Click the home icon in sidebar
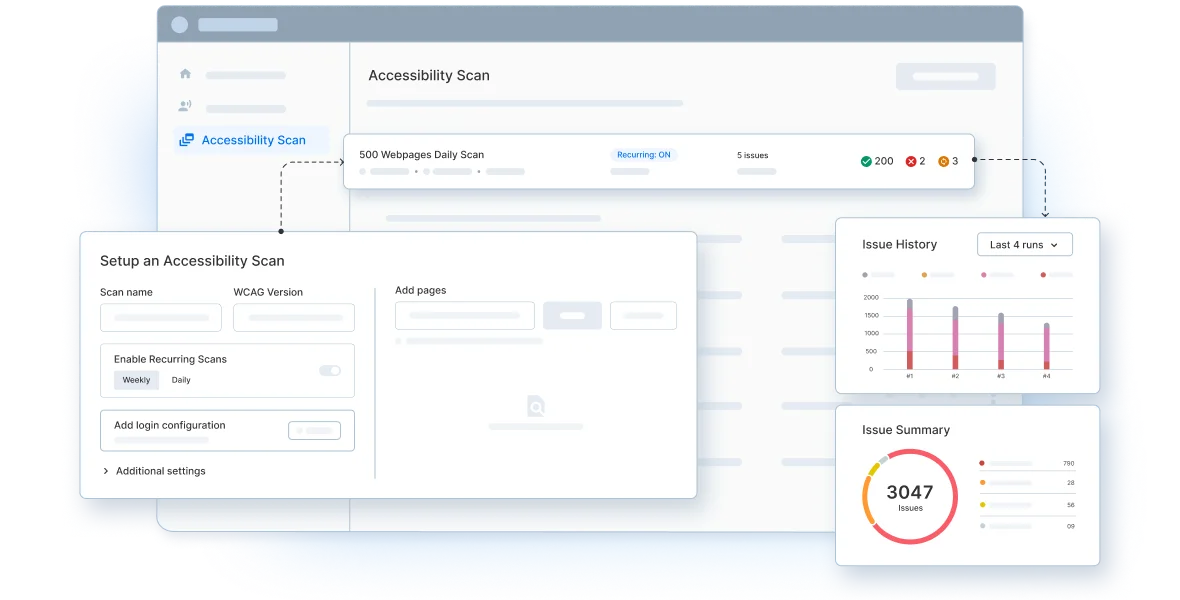Viewport: 1180px width, 600px height. coord(185,74)
